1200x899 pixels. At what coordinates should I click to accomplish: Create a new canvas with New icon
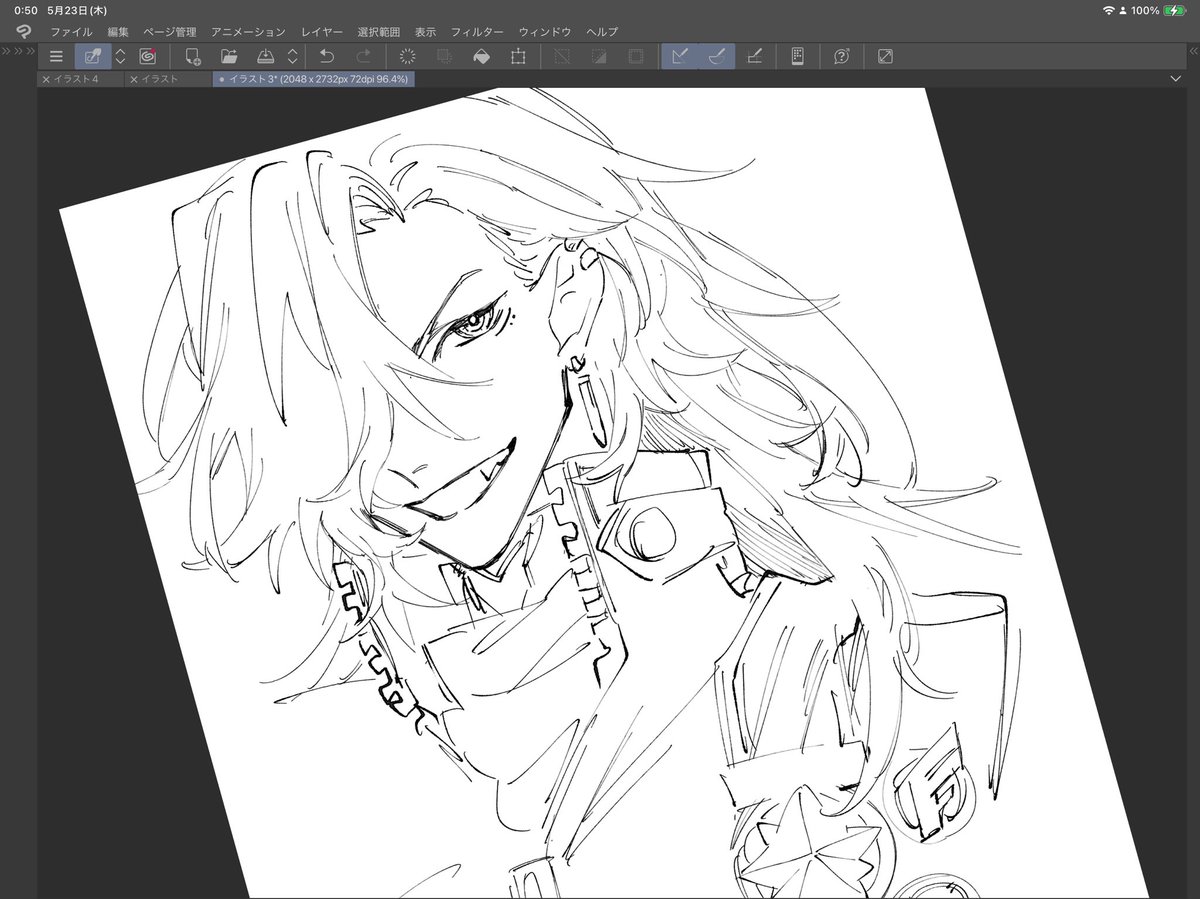tap(193, 56)
